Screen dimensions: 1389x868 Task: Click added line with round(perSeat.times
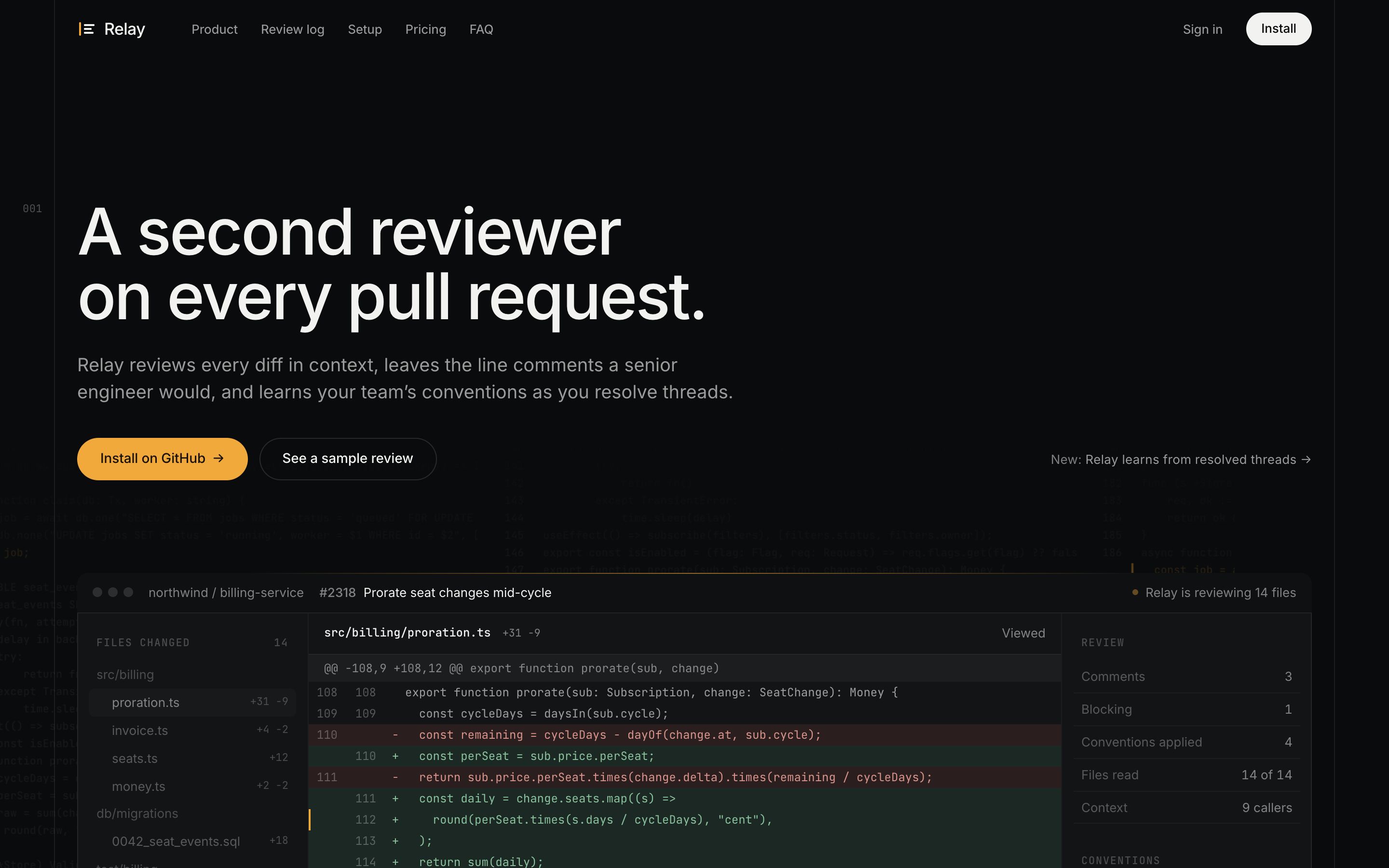point(684,820)
